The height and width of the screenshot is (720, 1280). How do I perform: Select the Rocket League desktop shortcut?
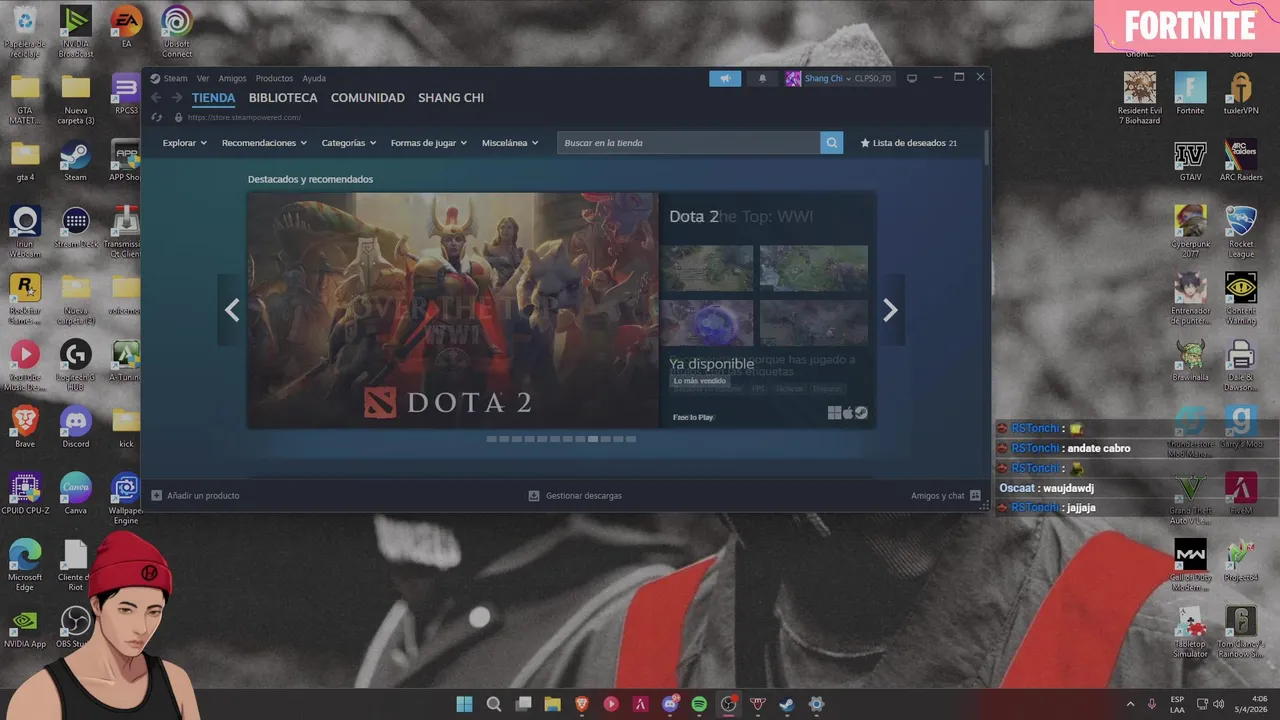[1241, 231]
